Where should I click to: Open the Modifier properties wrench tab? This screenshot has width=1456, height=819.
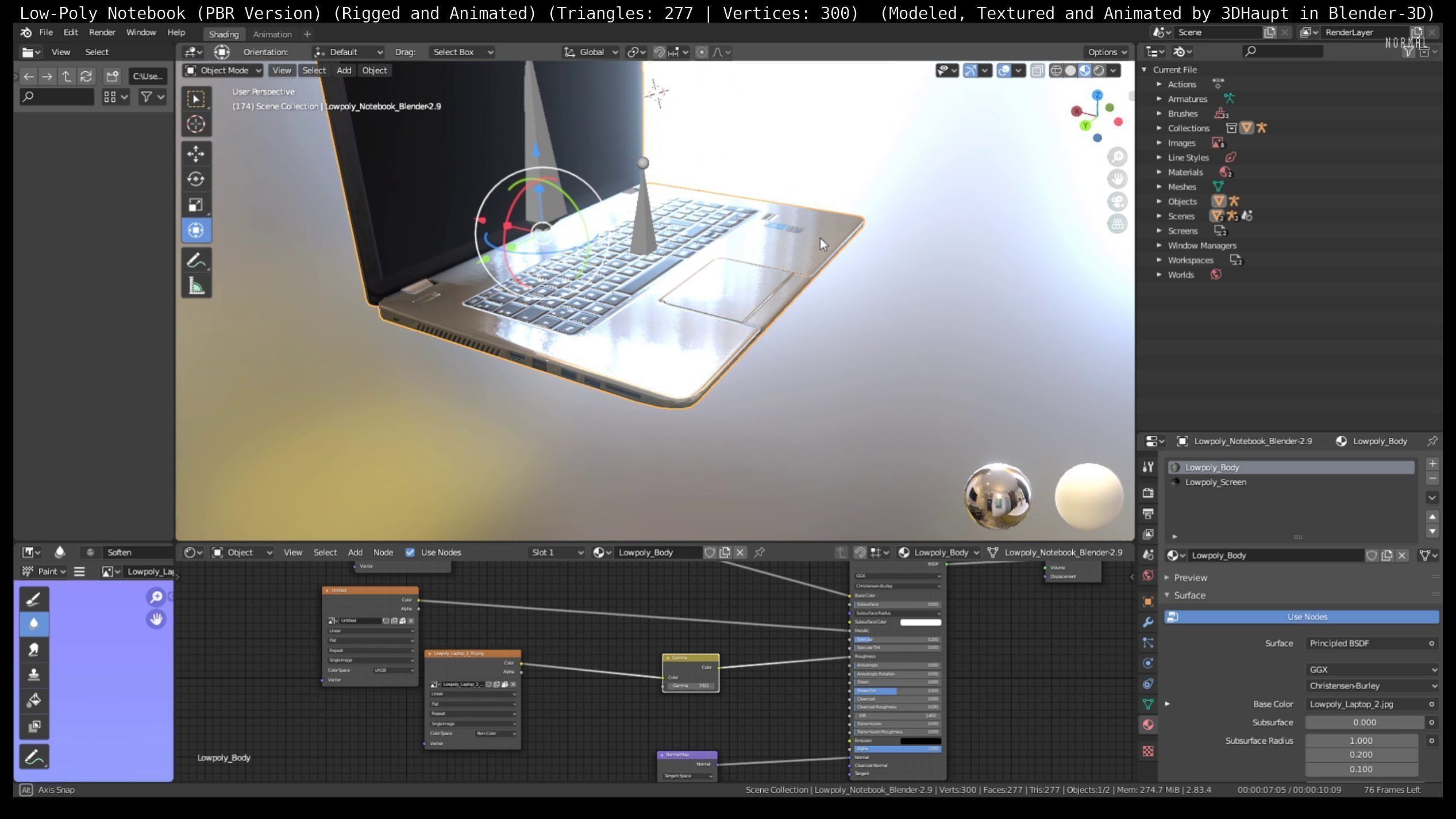coord(1148,622)
